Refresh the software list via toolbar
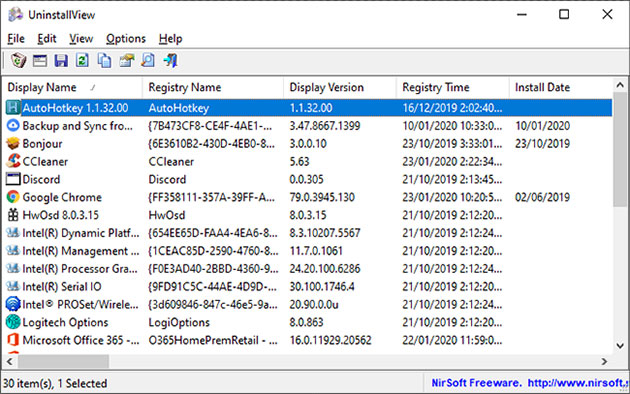 82,61
